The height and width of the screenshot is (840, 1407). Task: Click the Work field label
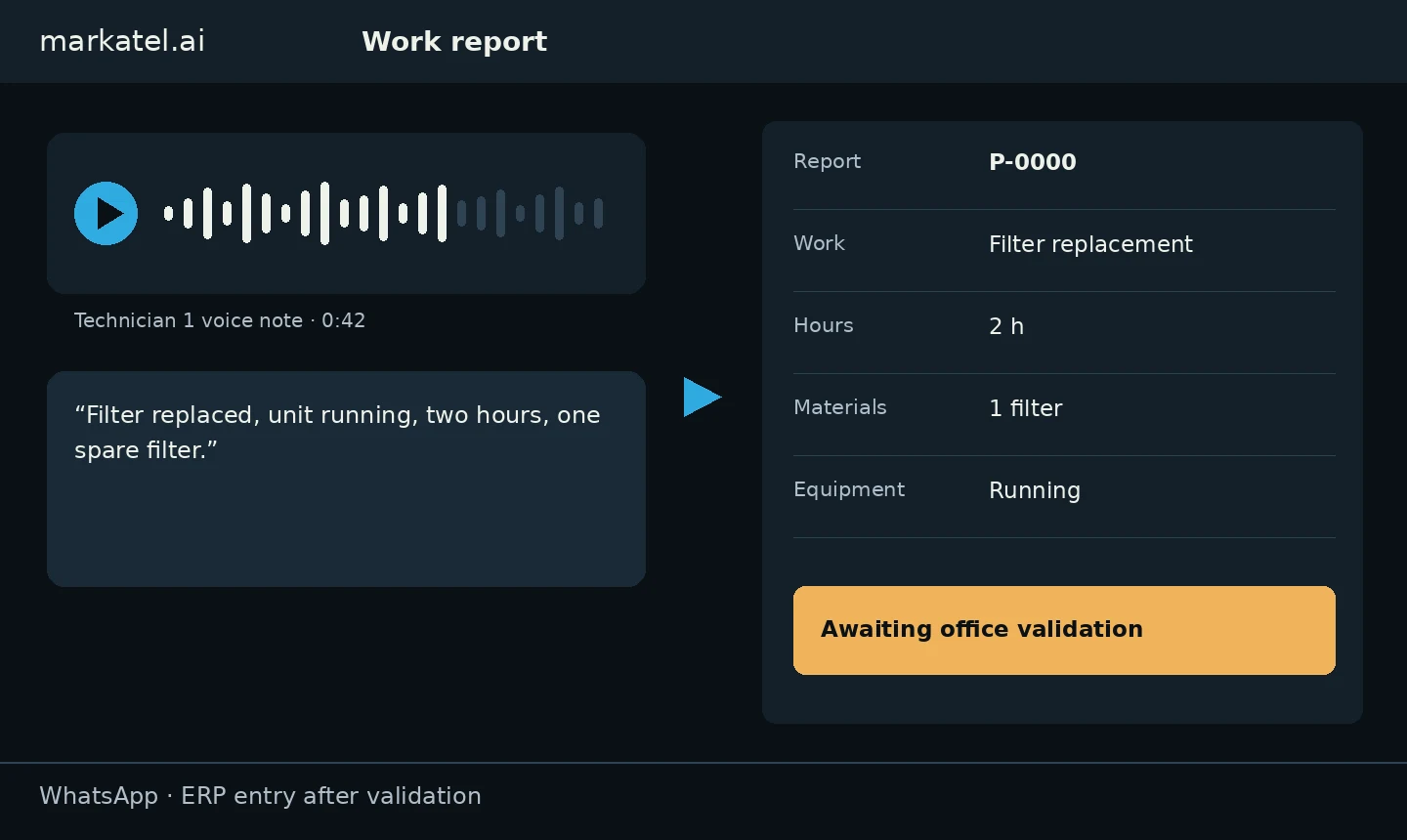819,243
